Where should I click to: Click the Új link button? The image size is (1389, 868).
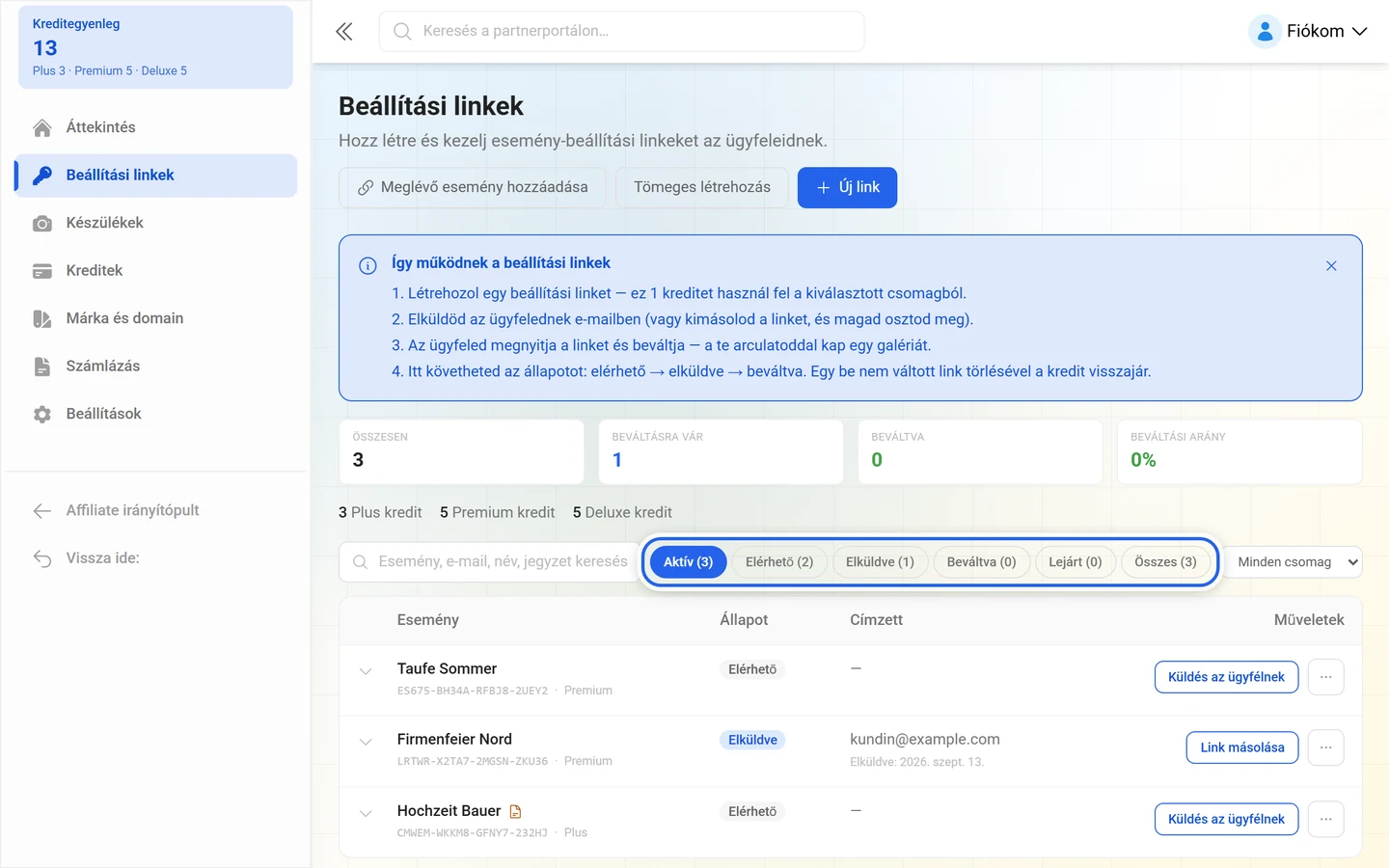(x=847, y=187)
